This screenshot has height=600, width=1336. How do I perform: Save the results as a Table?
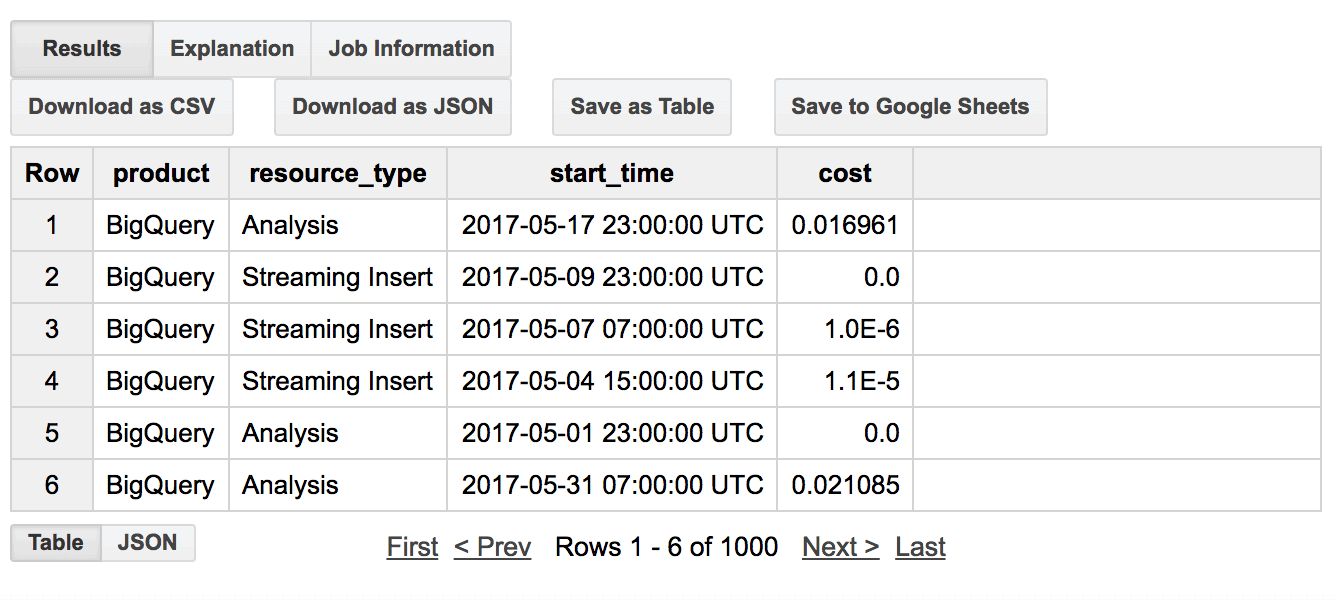coord(641,106)
